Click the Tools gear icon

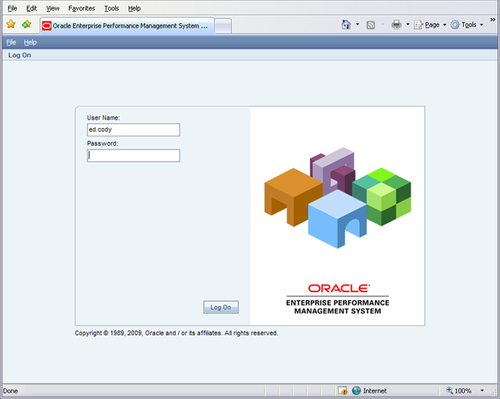pyautogui.click(x=455, y=25)
